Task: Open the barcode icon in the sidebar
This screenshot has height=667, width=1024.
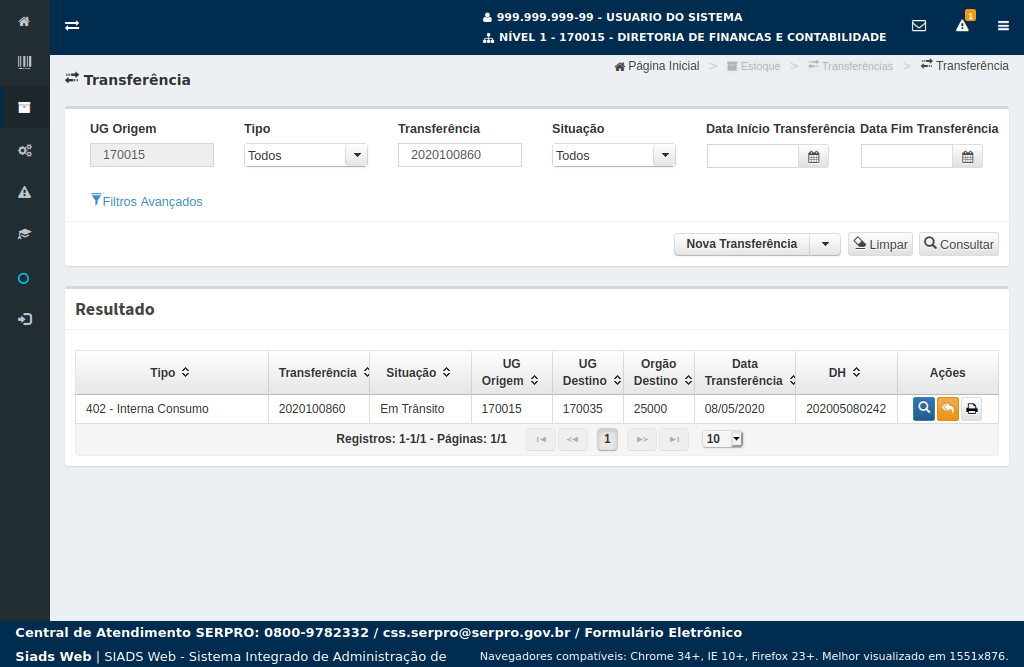Action: click(24, 63)
